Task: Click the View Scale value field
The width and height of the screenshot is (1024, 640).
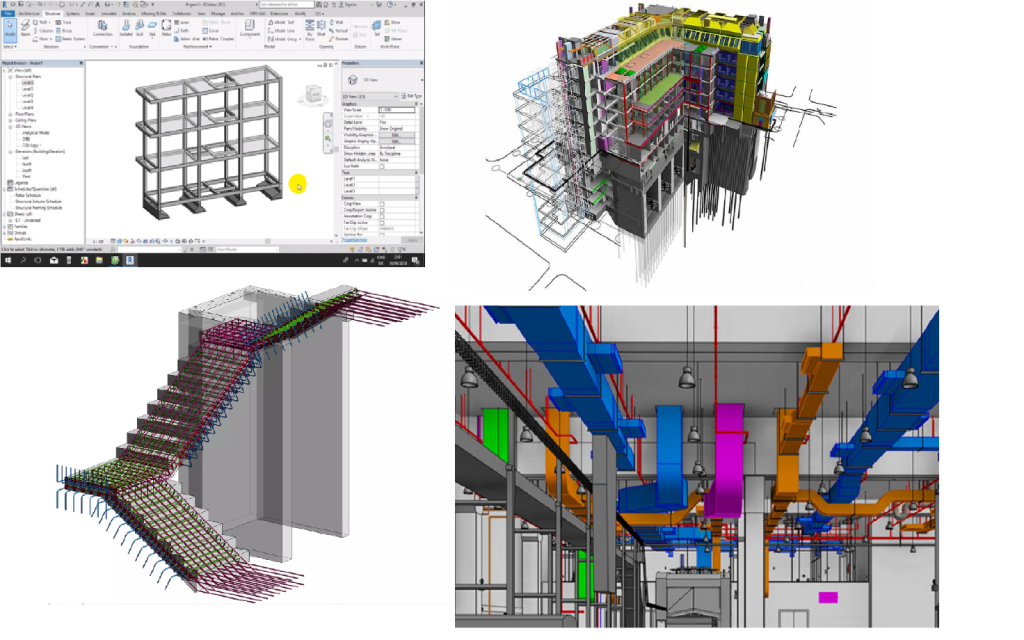Action: (x=396, y=110)
